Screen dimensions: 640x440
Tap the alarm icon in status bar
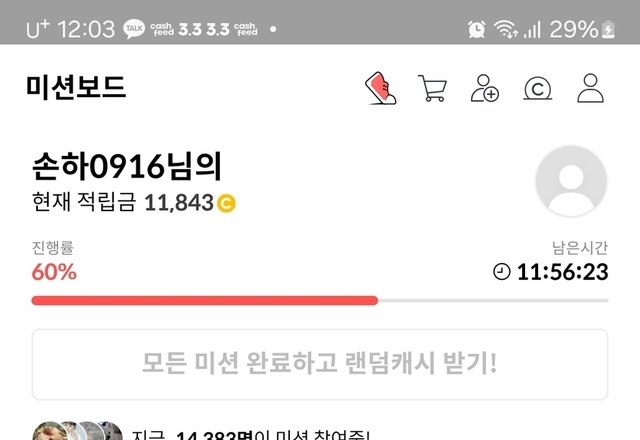point(477,29)
